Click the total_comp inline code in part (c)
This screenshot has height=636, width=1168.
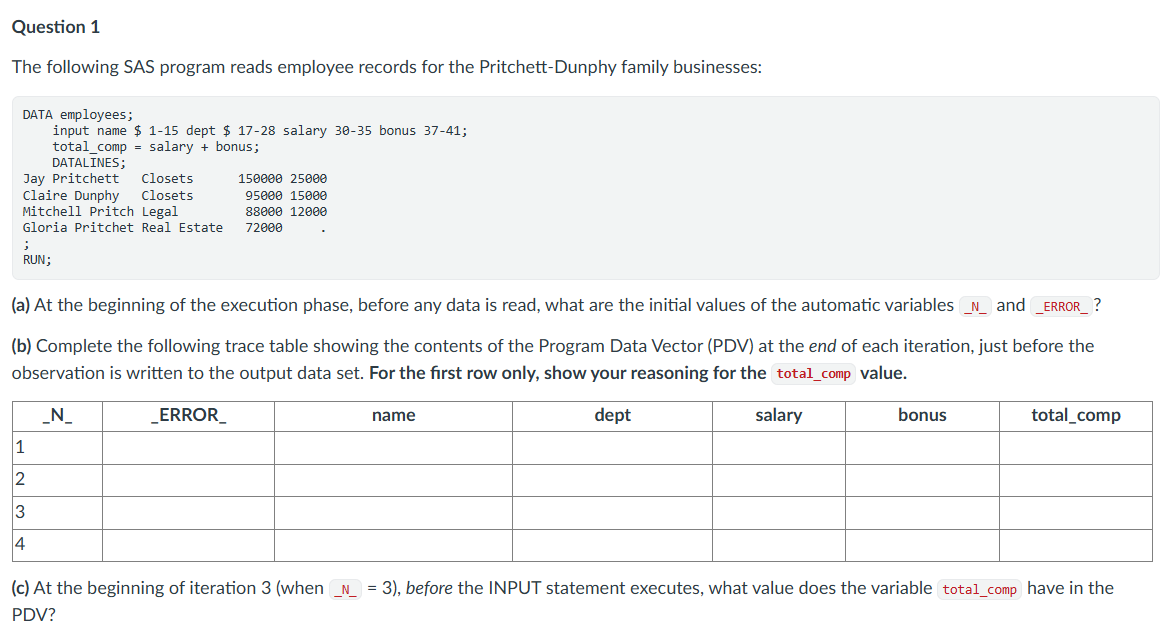coord(980,590)
